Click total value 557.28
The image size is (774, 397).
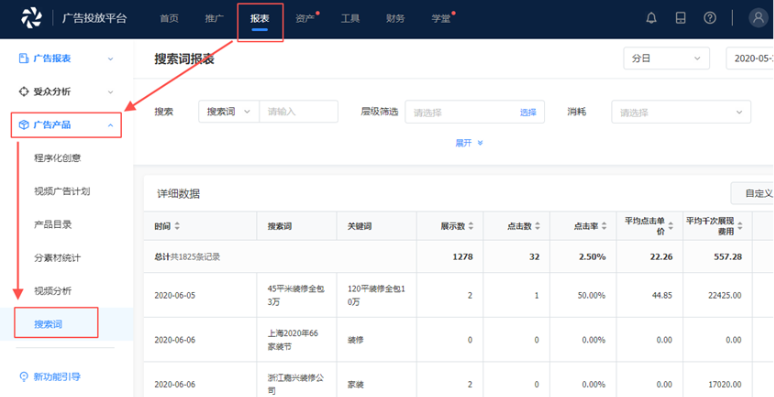click(x=727, y=257)
